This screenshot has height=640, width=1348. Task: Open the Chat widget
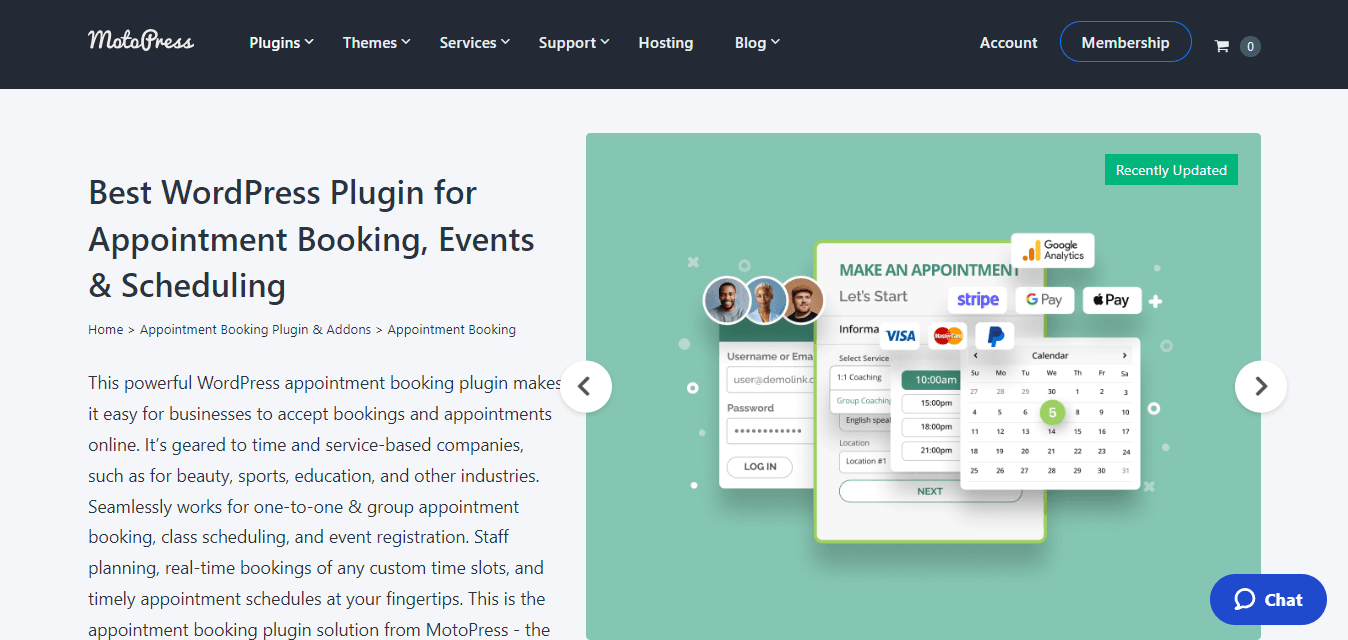1268,600
